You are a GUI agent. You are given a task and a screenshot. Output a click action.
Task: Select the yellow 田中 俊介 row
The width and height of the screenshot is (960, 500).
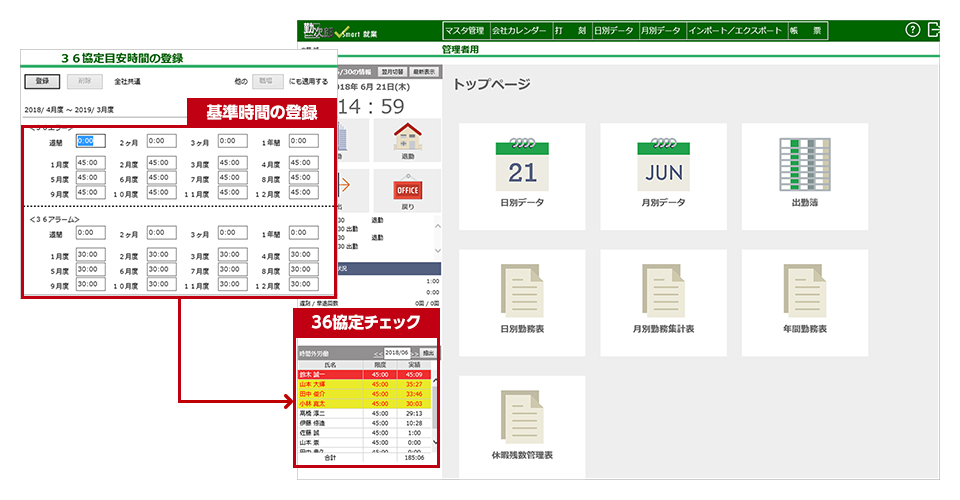point(364,394)
